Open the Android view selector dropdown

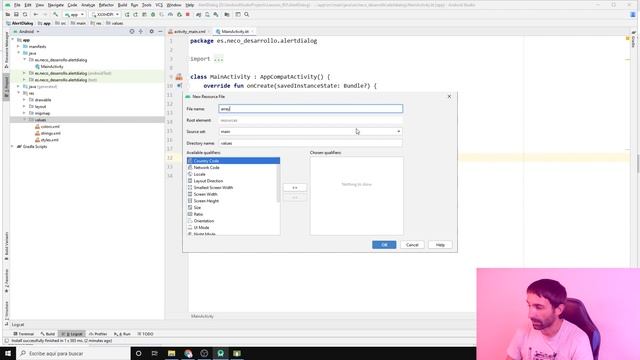click(27, 31)
